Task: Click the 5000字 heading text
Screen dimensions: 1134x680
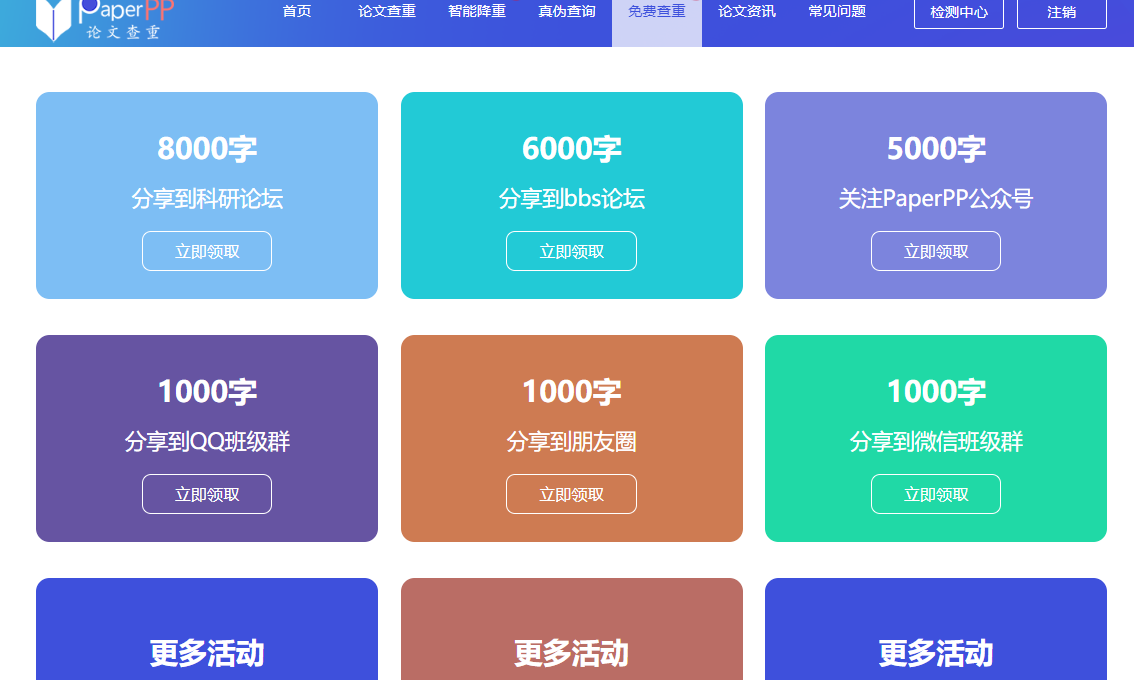Action: tap(936, 148)
